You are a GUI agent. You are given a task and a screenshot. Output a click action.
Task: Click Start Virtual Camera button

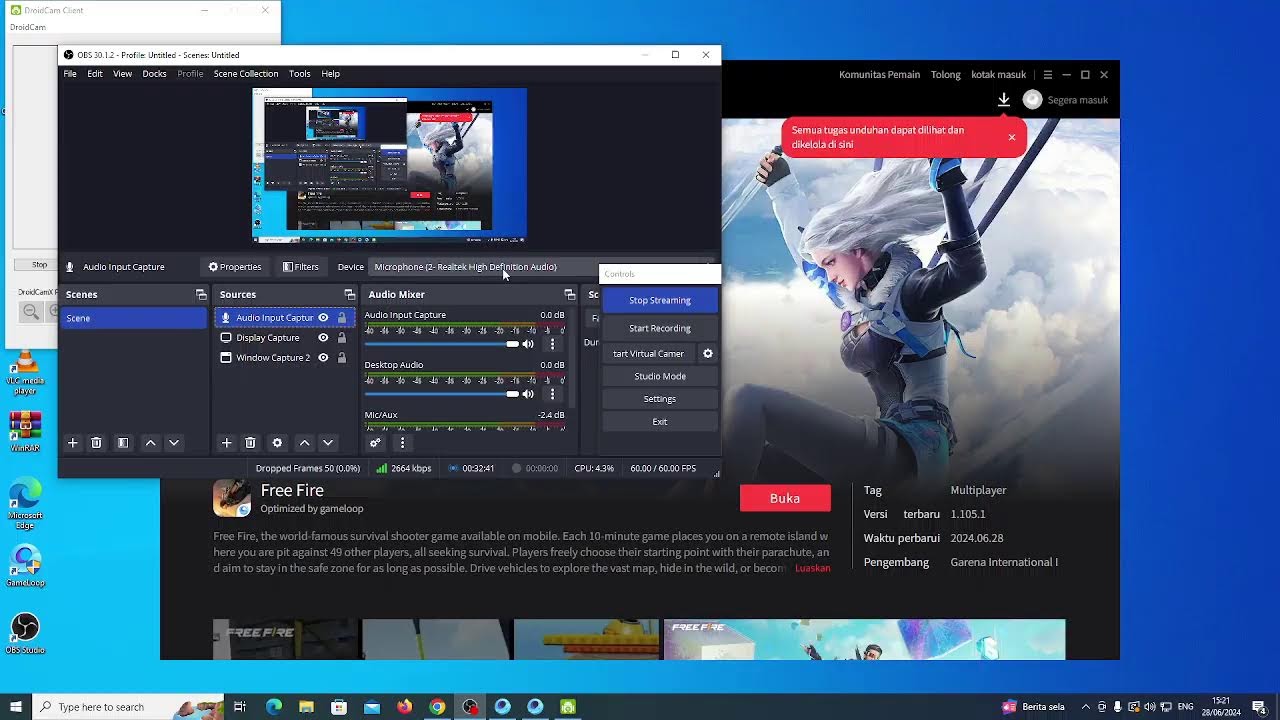(x=648, y=354)
